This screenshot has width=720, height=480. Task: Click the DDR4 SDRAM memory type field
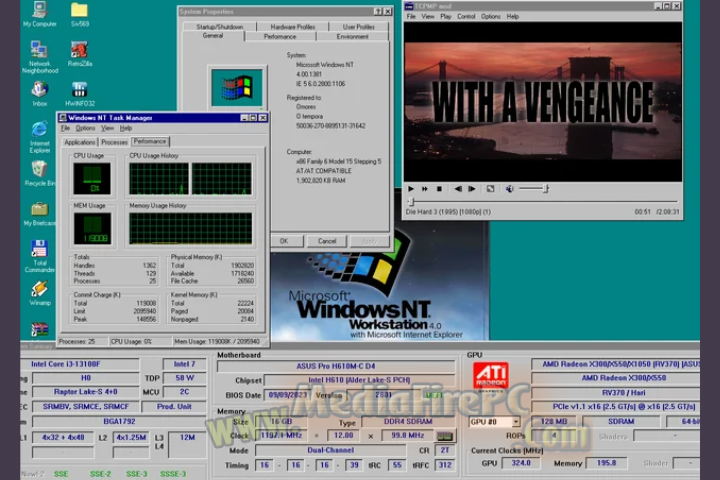(x=408, y=422)
